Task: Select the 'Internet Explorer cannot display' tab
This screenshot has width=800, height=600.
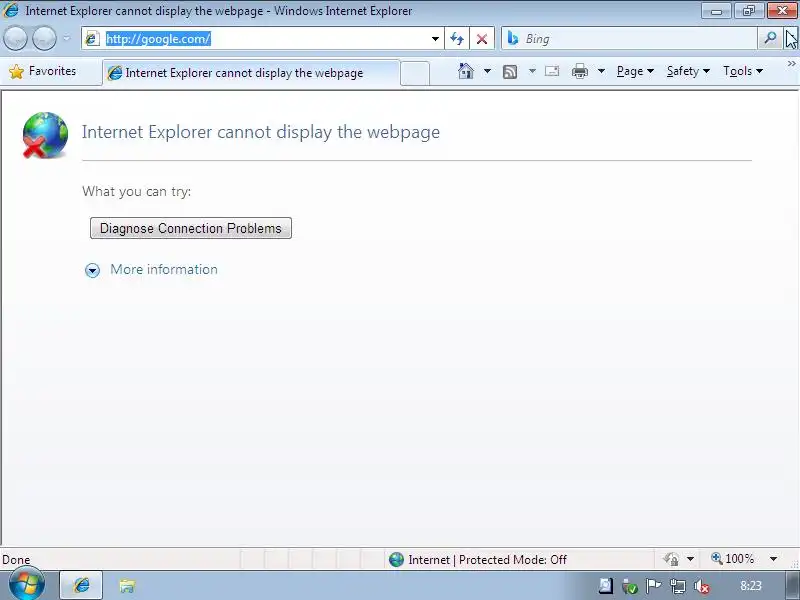Action: pos(251,73)
